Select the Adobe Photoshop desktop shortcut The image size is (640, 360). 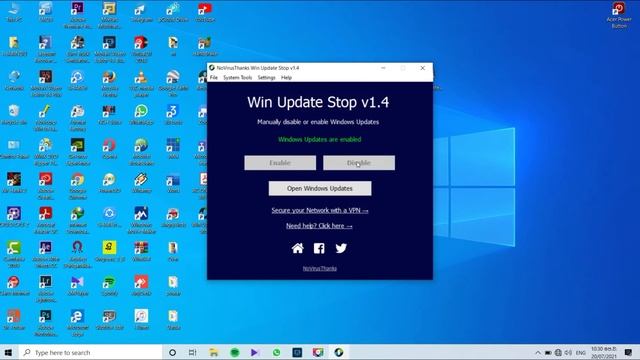[46, 323]
